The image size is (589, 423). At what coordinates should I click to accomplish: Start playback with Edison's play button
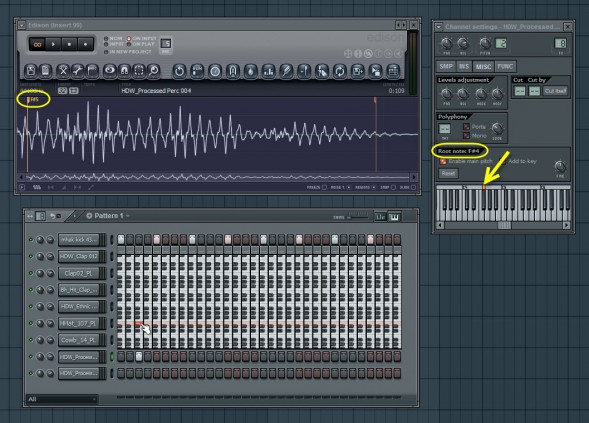pos(53,44)
